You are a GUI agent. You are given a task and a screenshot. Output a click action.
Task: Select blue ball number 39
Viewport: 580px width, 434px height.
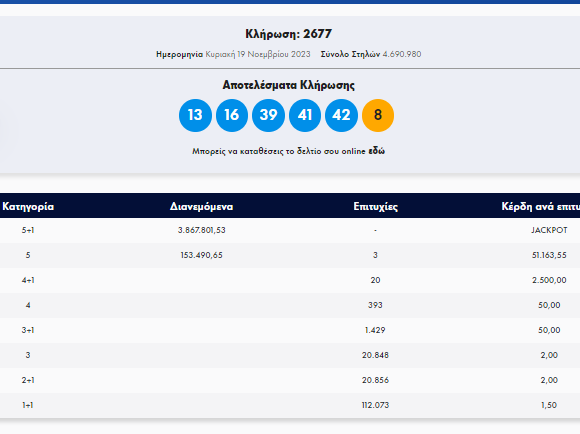(268, 115)
